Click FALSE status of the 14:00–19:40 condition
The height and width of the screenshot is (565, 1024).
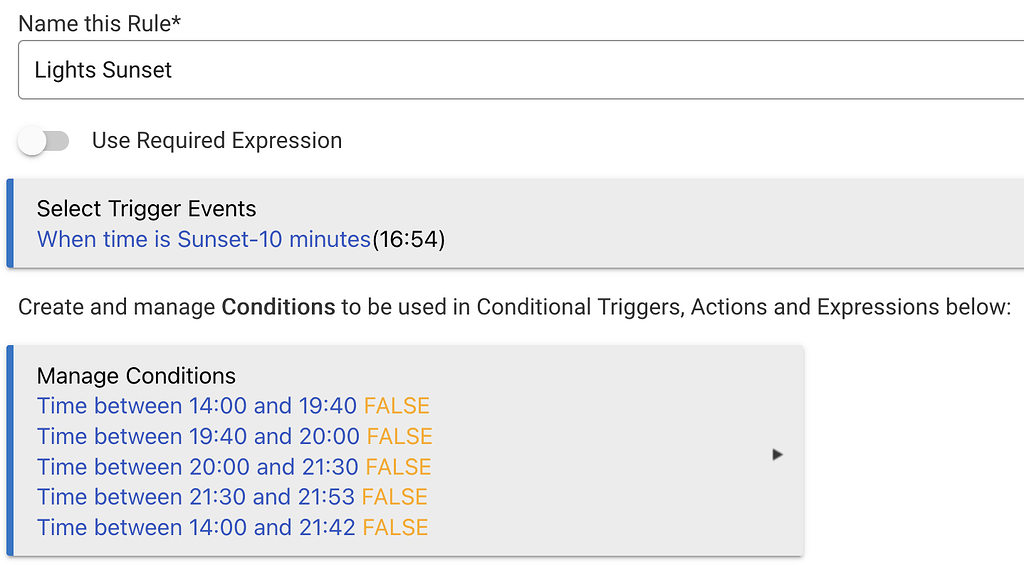397,406
